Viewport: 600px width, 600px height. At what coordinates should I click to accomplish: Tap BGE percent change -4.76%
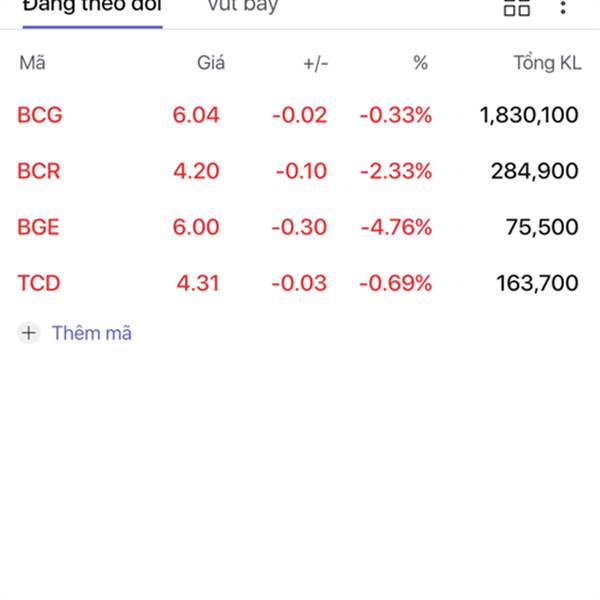coord(396,227)
